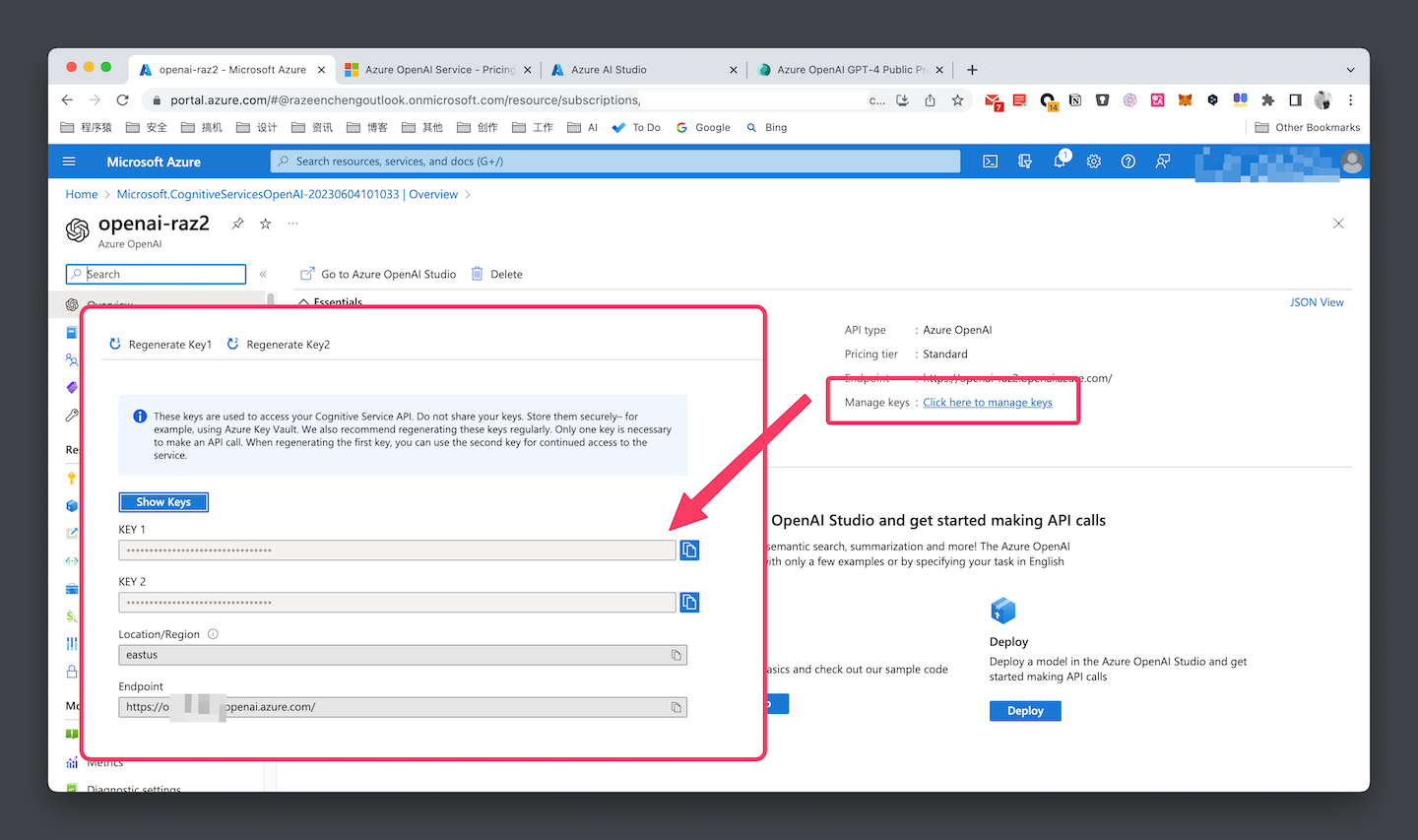This screenshot has height=840, width=1418.
Task: Reload the page
Action: pos(122,99)
